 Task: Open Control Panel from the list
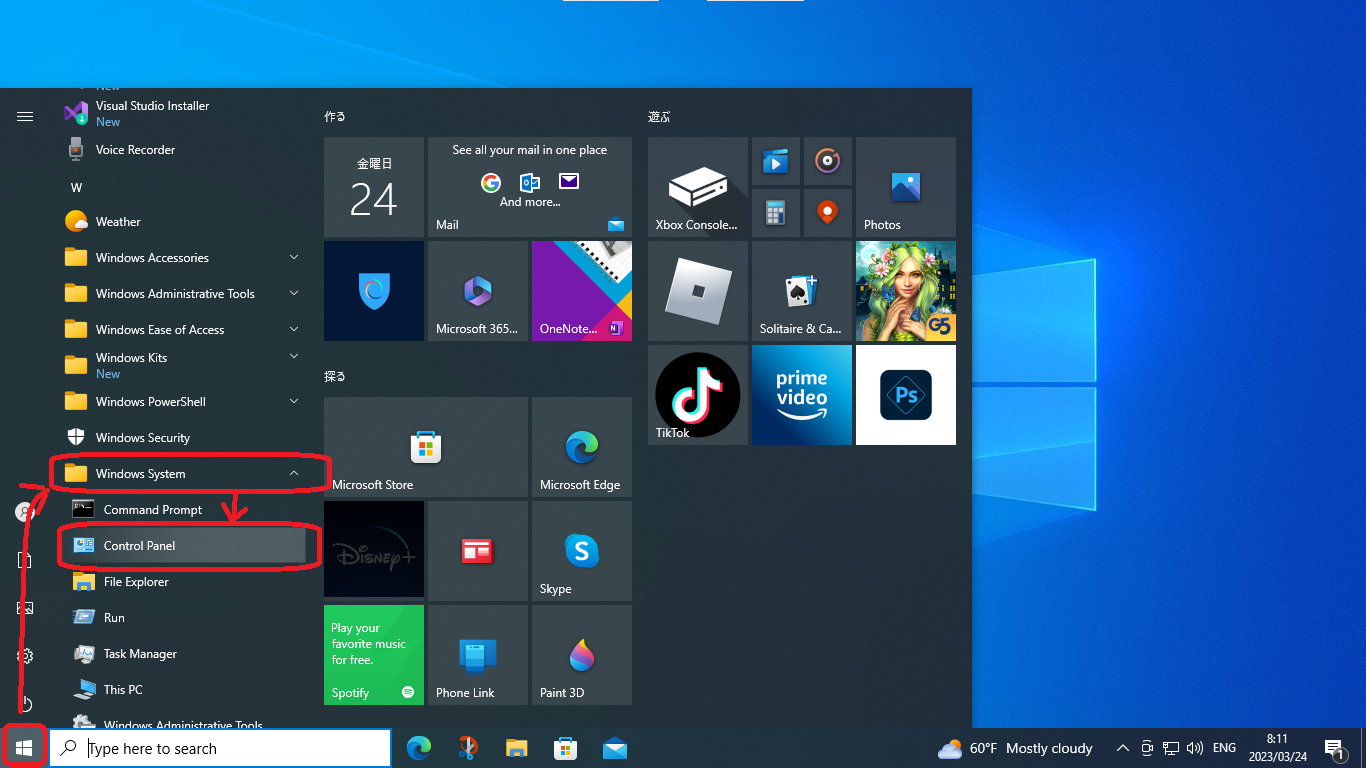point(140,546)
